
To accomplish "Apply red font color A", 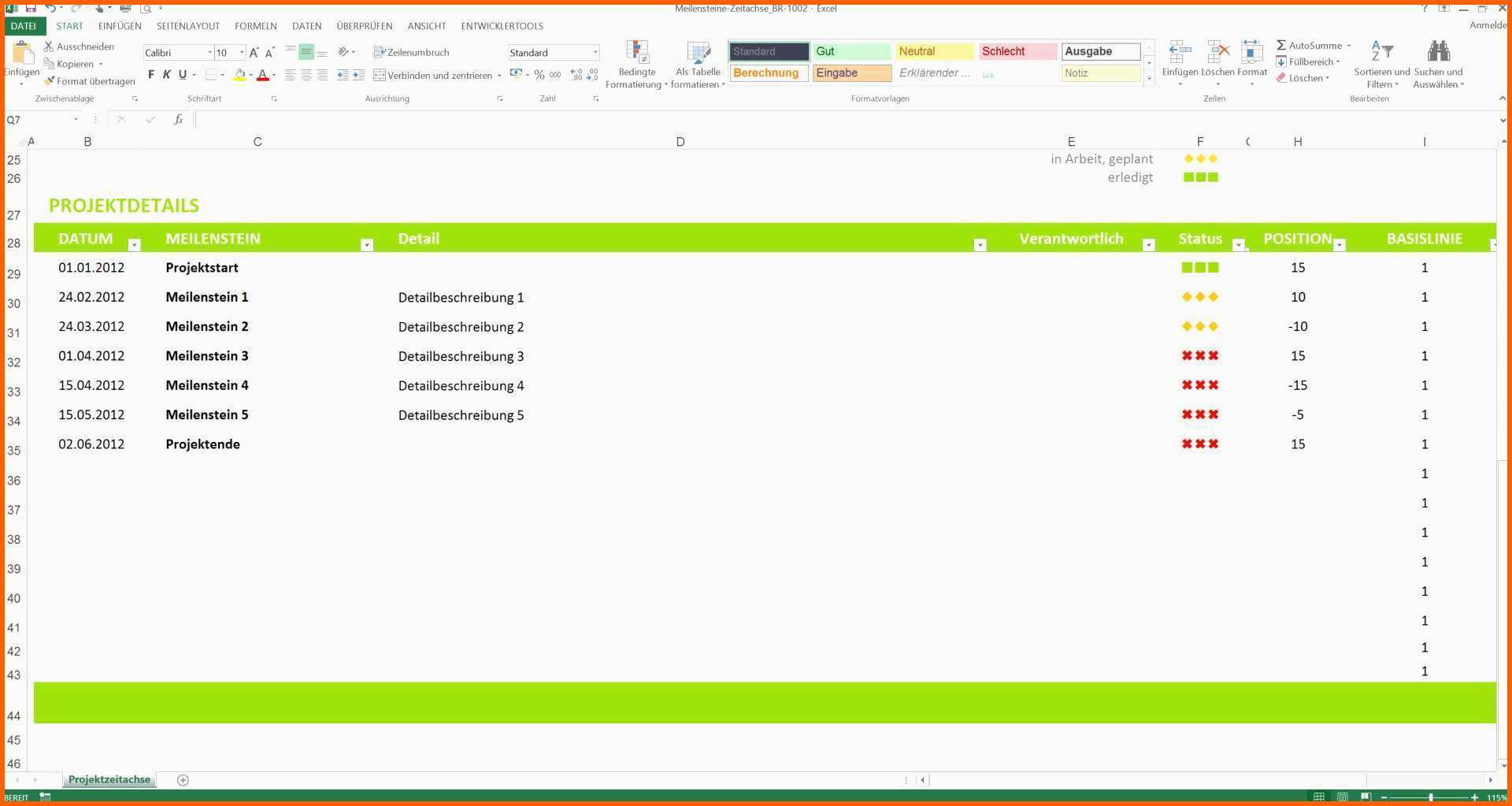I will [263, 75].
